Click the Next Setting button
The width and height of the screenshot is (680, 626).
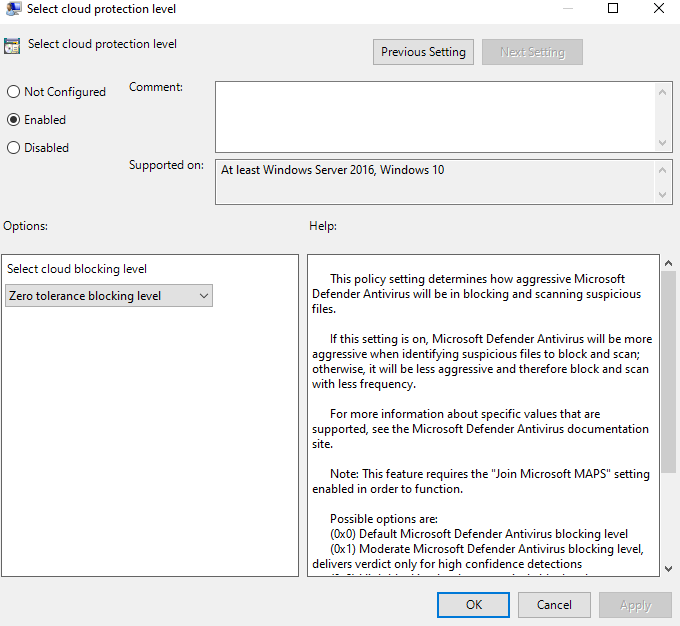coord(532,52)
